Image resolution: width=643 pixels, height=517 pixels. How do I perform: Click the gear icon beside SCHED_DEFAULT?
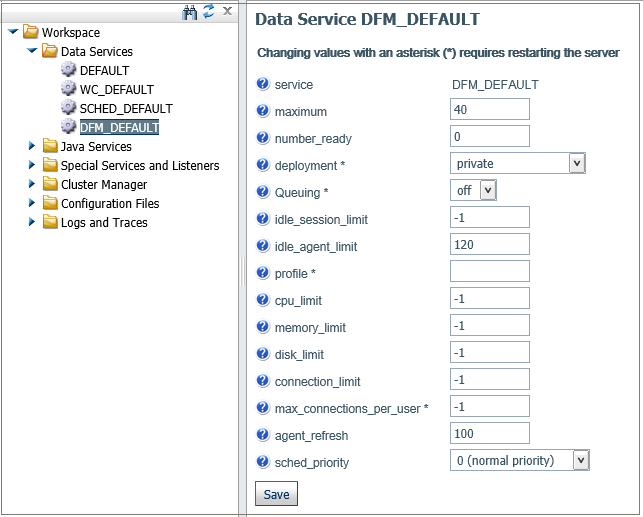(x=68, y=107)
